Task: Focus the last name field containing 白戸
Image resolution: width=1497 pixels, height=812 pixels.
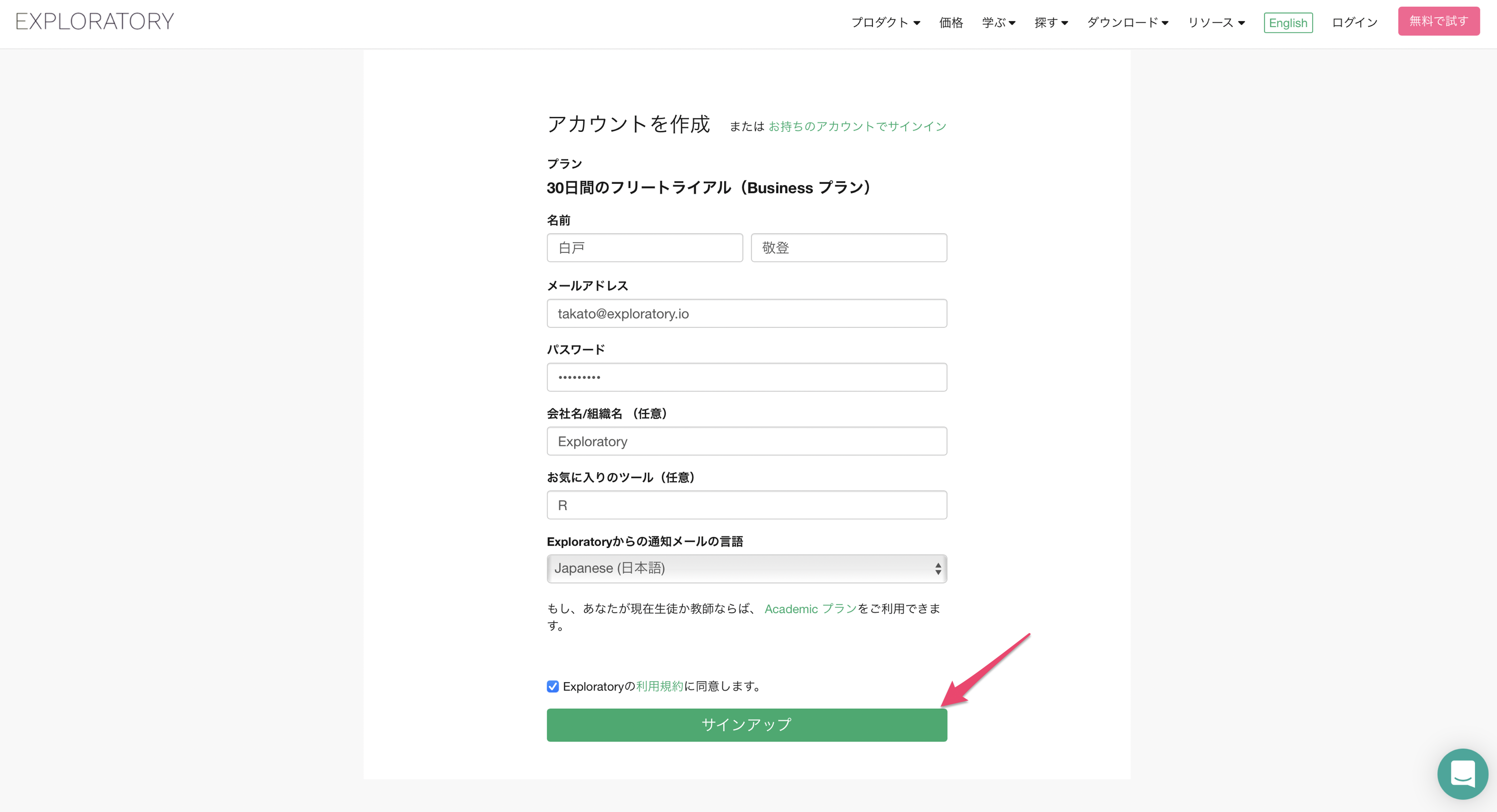Action: point(645,248)
